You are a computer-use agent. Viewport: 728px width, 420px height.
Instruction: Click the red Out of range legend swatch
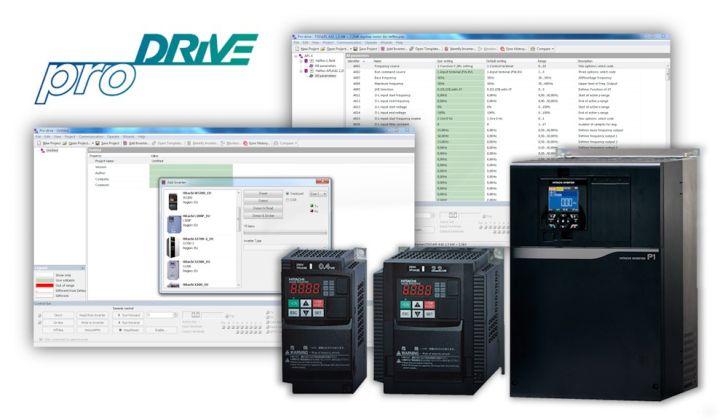(x=43, y=285)
